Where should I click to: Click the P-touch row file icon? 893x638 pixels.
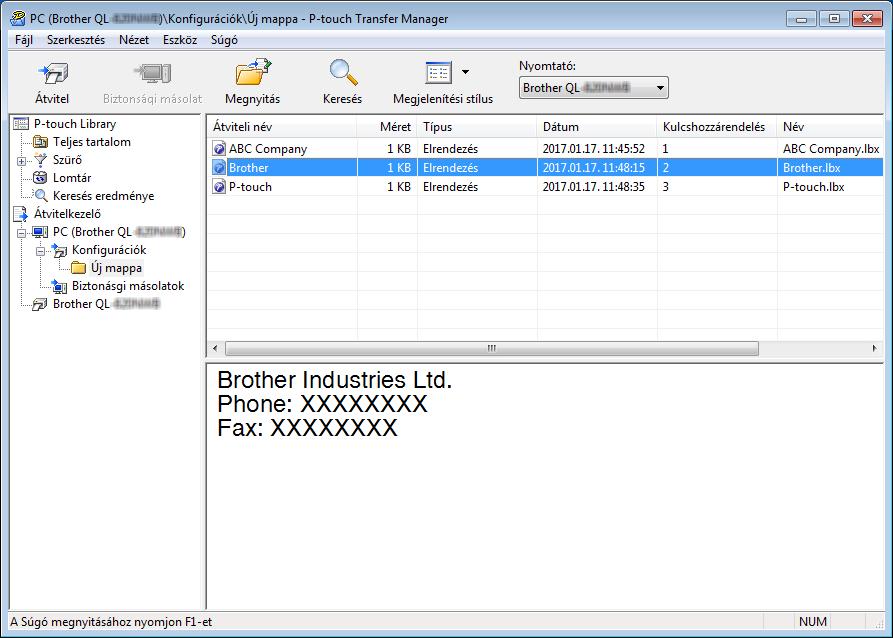pyautogui.click(x=219, y=186)
